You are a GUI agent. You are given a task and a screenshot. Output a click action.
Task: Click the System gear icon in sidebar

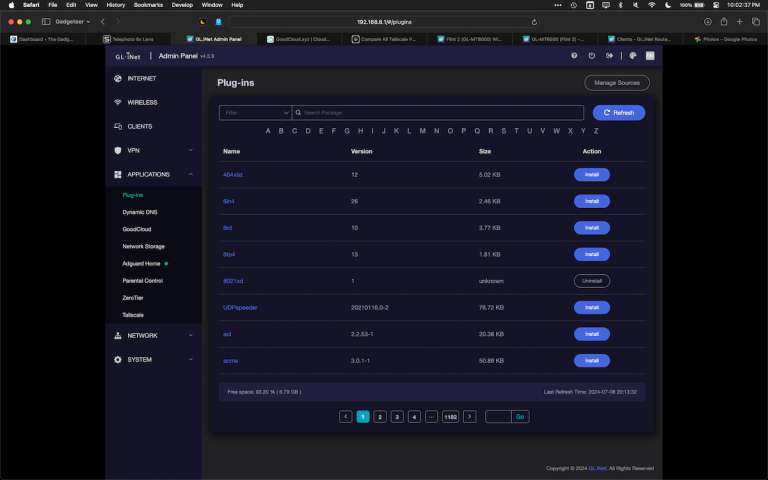(x=118, y=359)
